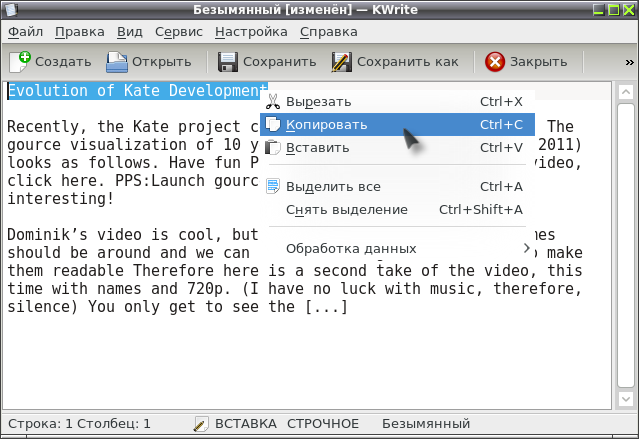
Task: Click the KWrite window icon in title bar
Action: click(x=11, y=9)
